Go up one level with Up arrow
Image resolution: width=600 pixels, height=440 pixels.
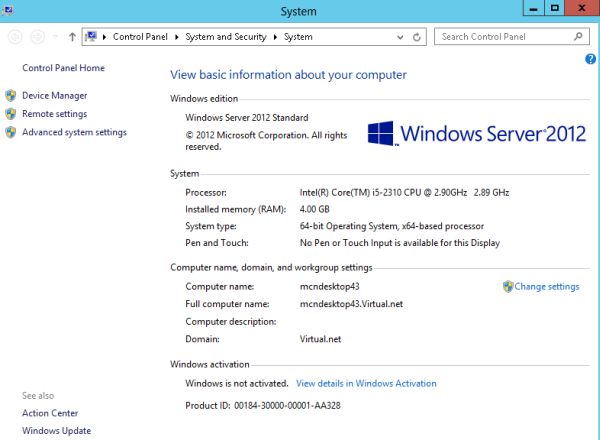tap(72, 37)
